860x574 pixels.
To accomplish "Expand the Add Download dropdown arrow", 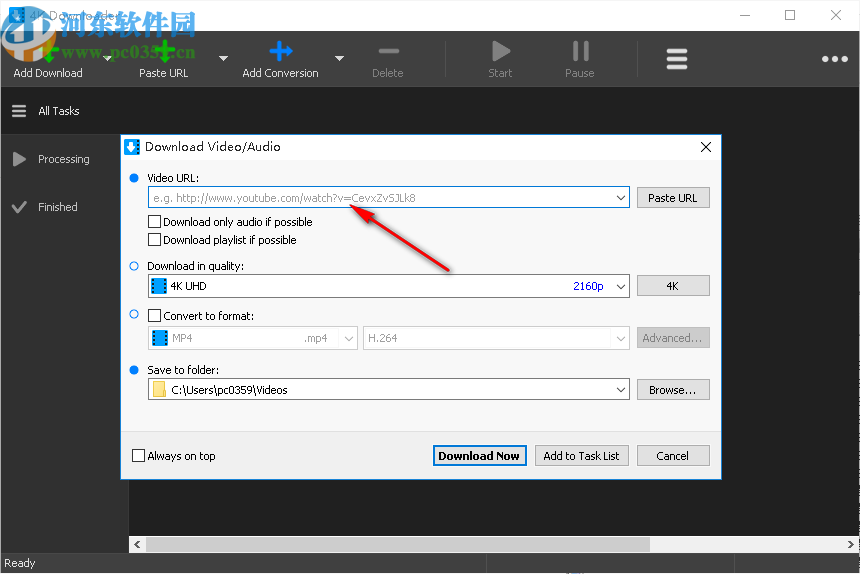I will [108, 58].
